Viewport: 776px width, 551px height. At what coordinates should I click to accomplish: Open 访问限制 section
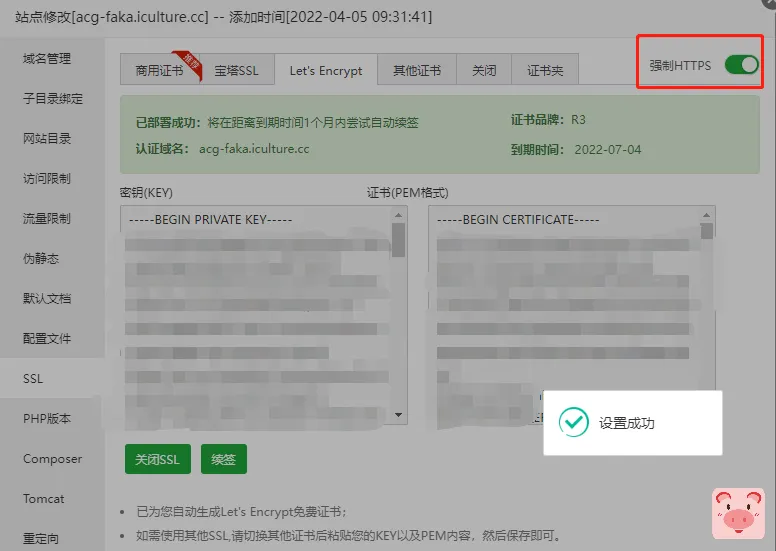pyautogui.click(x=47, y=178)
